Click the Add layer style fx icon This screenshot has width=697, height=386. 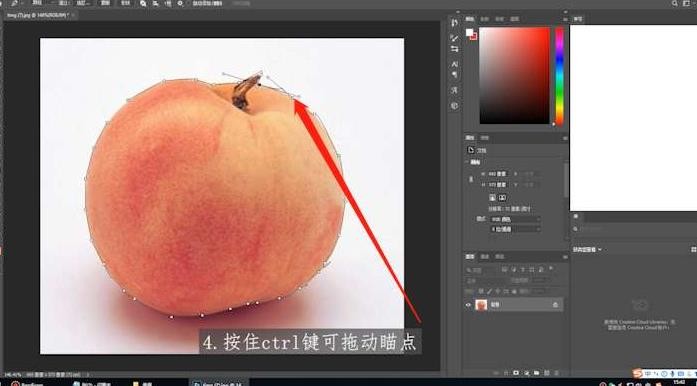click(507, 373)
